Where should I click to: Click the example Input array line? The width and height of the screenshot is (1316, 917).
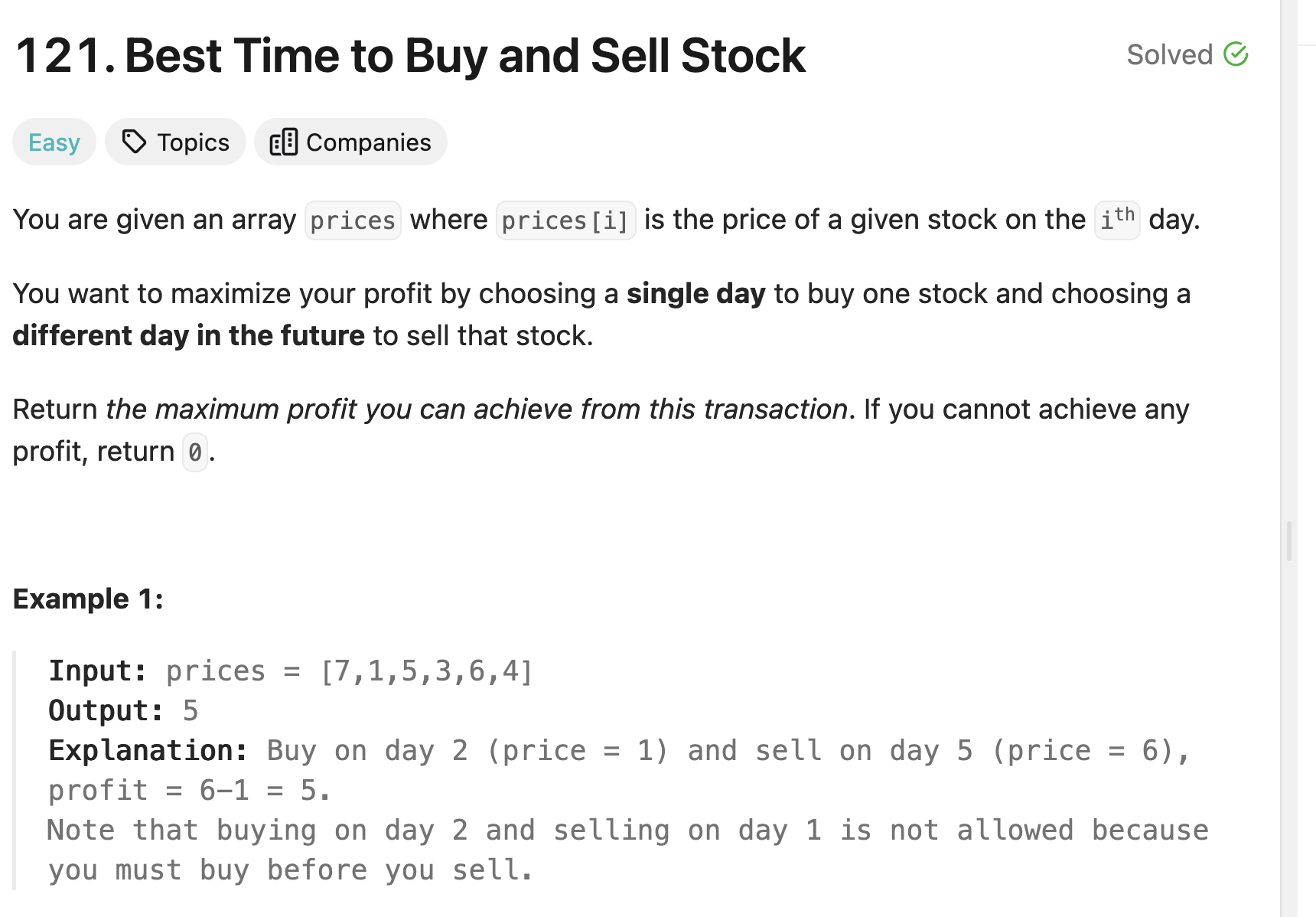coord(291,671)
